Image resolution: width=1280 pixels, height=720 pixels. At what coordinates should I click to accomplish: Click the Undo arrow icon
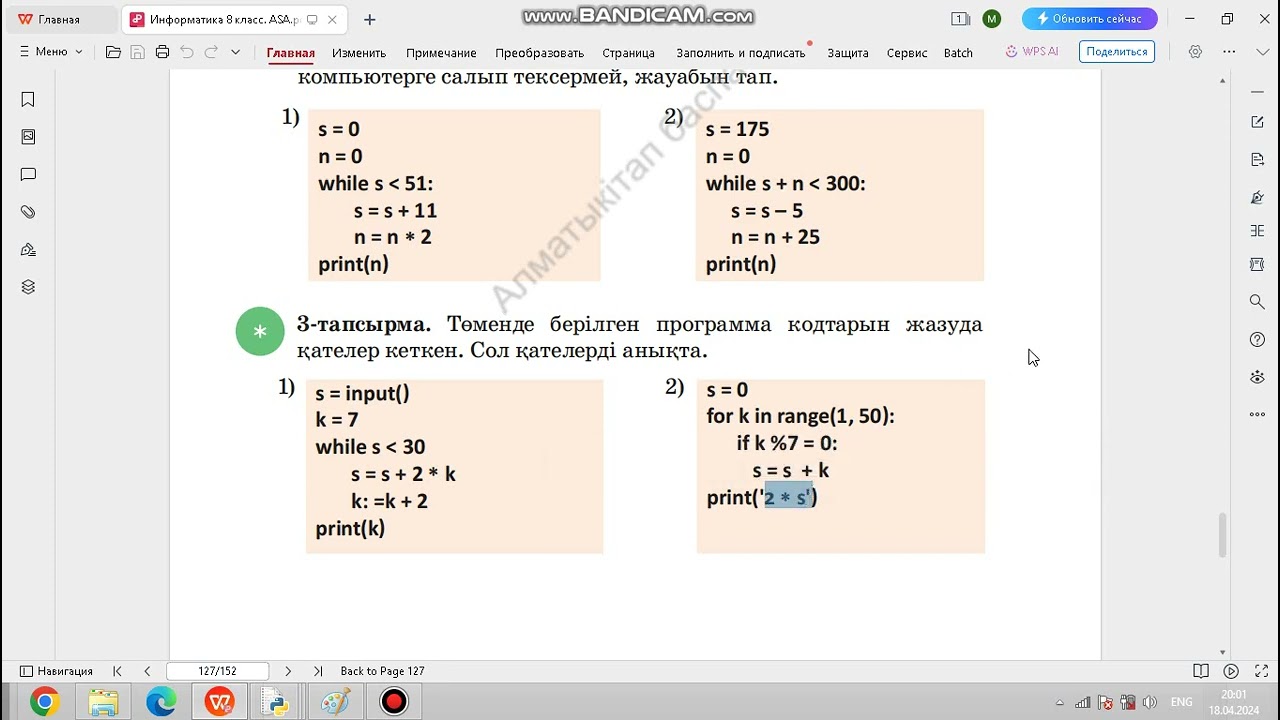(187, 52)
